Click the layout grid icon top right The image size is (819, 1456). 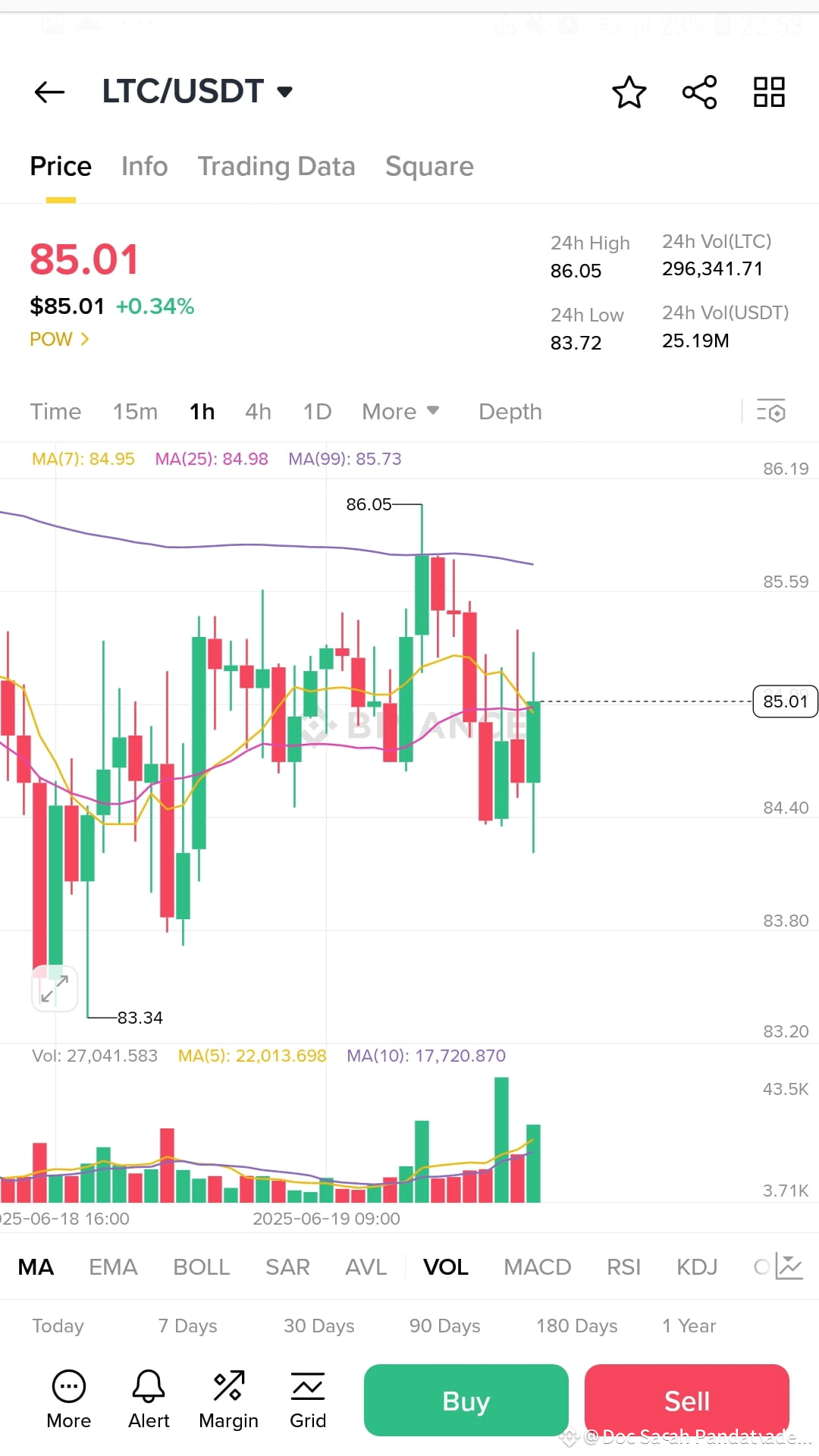[768, 92]
